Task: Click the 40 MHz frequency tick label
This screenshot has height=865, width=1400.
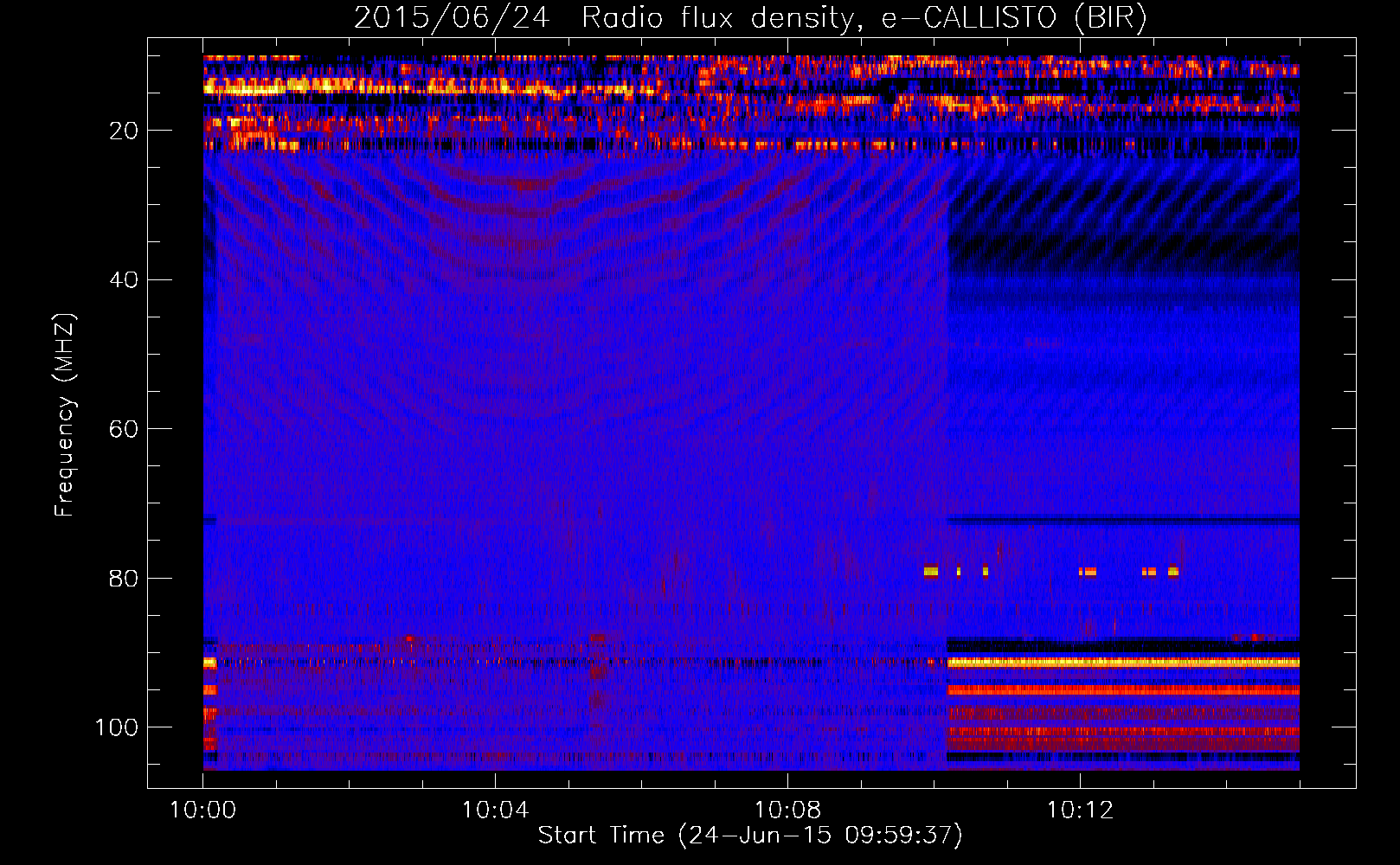Action: tap(124, 280)
